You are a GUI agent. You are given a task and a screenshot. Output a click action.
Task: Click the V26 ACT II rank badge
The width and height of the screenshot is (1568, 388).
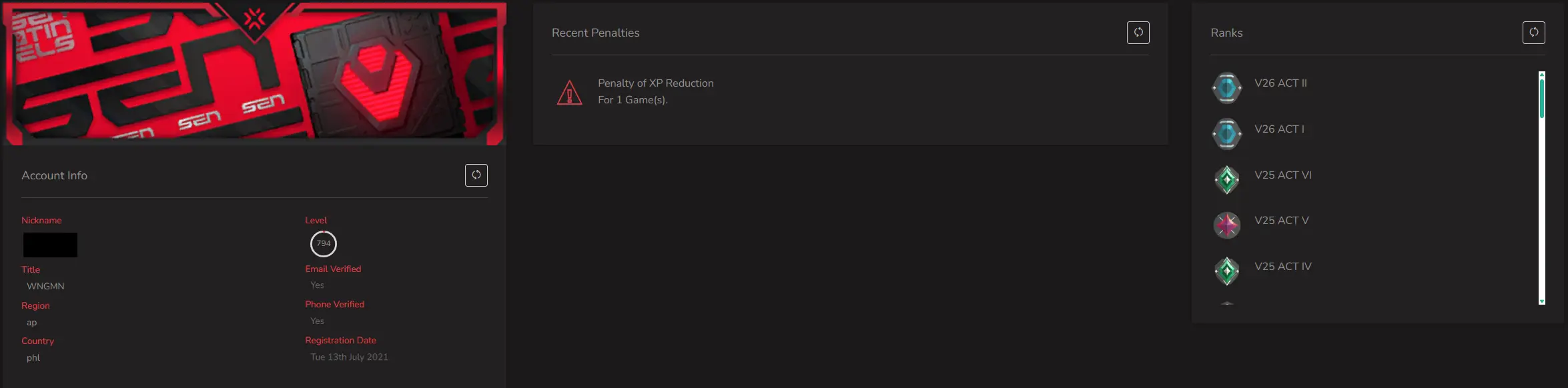(1226, 88)
